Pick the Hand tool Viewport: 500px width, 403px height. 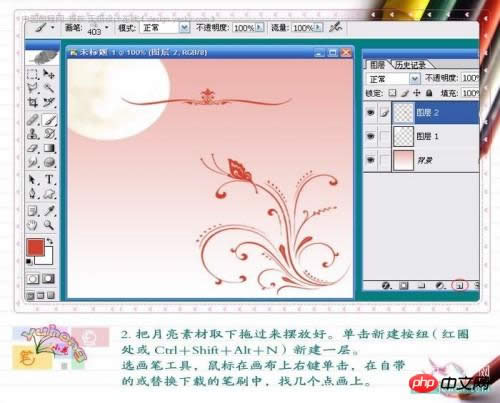click(x=33, y=225)
